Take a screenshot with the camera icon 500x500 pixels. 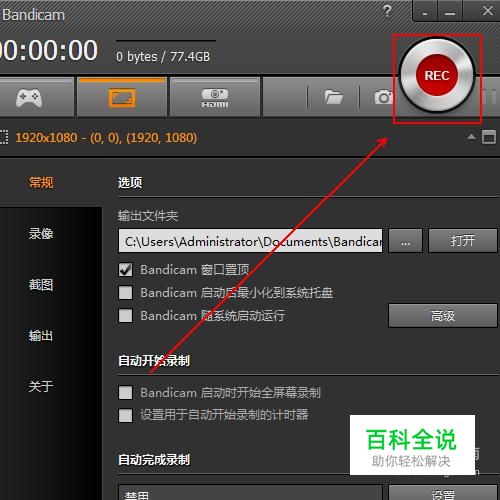tap(383, 97)
